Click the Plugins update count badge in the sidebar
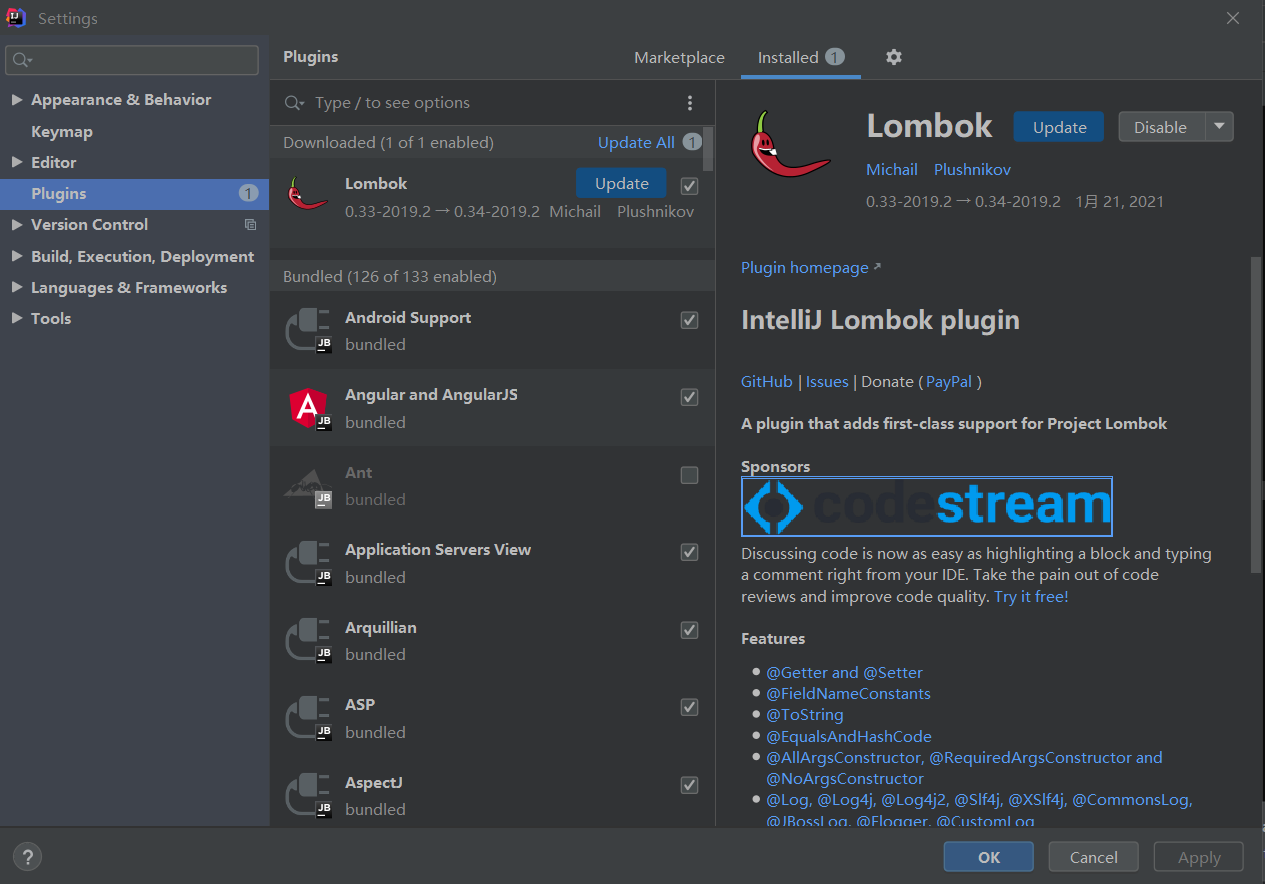The image size is (1265, 884). (248, 193)
